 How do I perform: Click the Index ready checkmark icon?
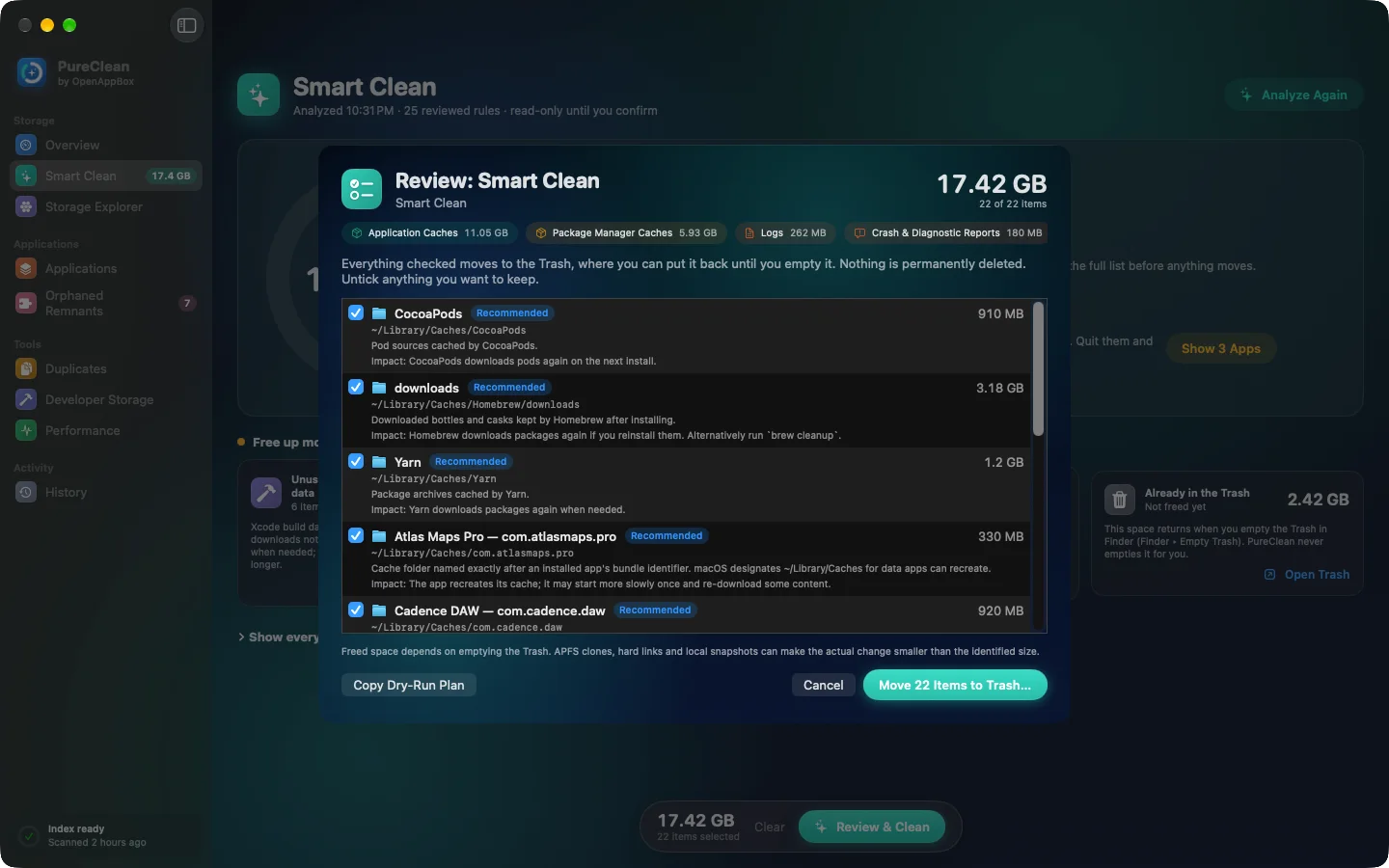click(29, 835)
